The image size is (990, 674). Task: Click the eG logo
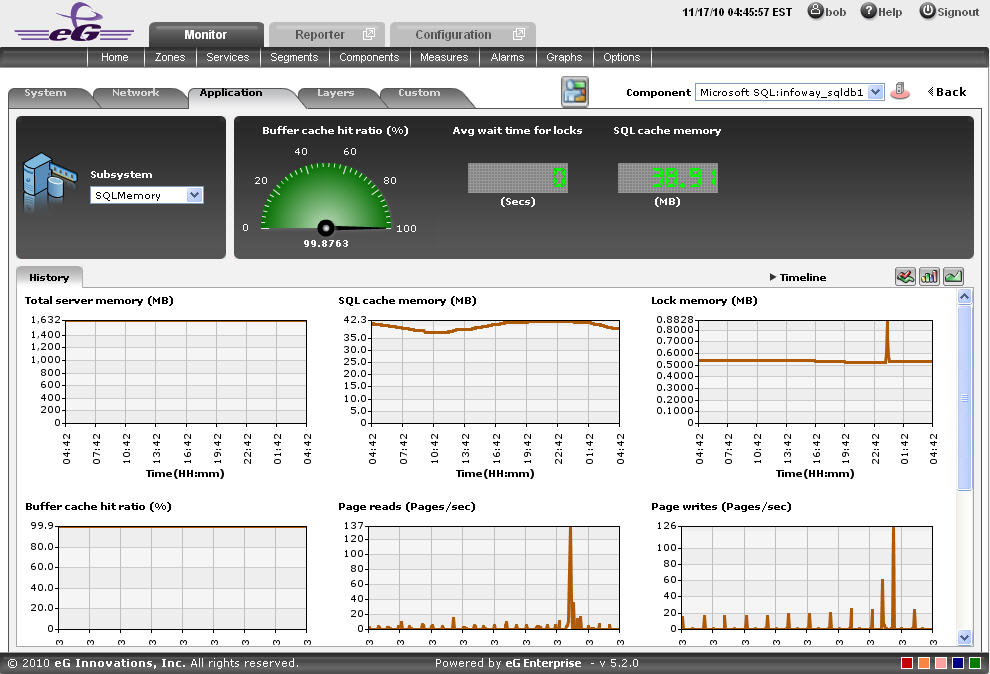pyautogui.click(x=74, y=23)
